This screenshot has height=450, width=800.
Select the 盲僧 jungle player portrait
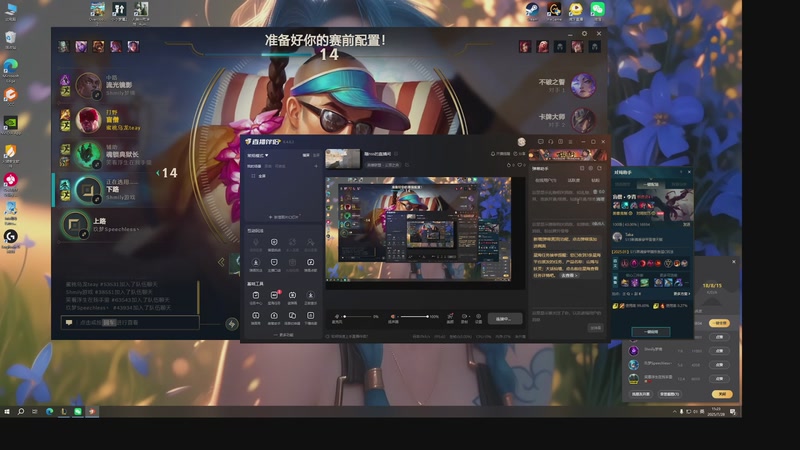(88, 120)
